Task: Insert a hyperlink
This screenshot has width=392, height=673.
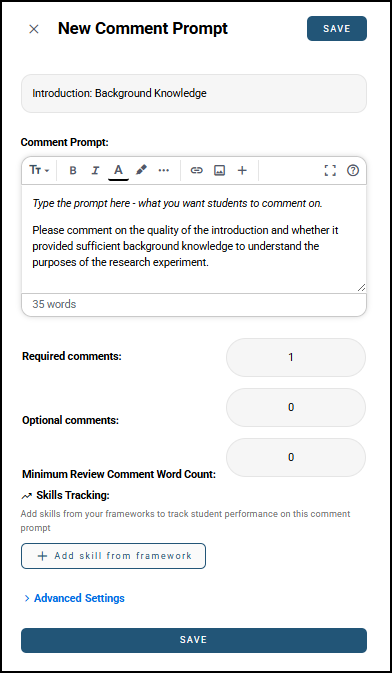Action: 197,170
